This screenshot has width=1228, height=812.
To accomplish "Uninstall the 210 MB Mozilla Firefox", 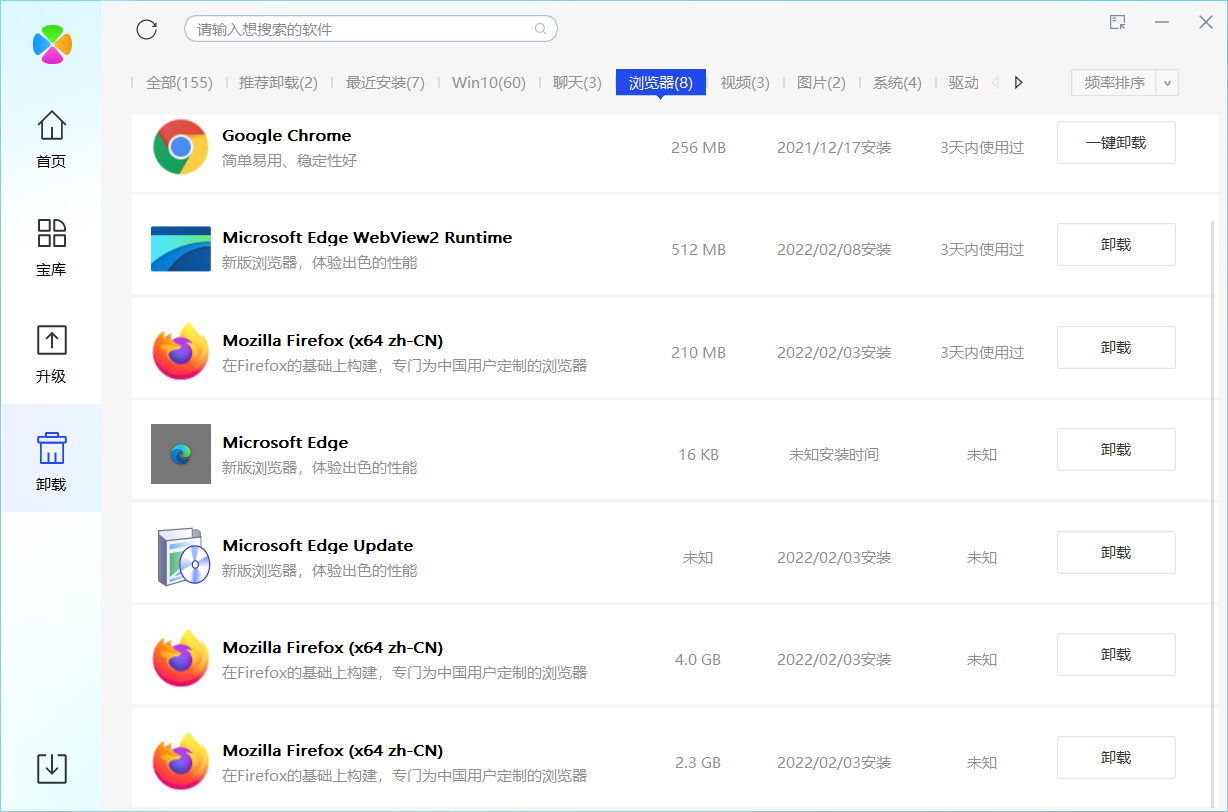I will click(x=1116, y=348).
